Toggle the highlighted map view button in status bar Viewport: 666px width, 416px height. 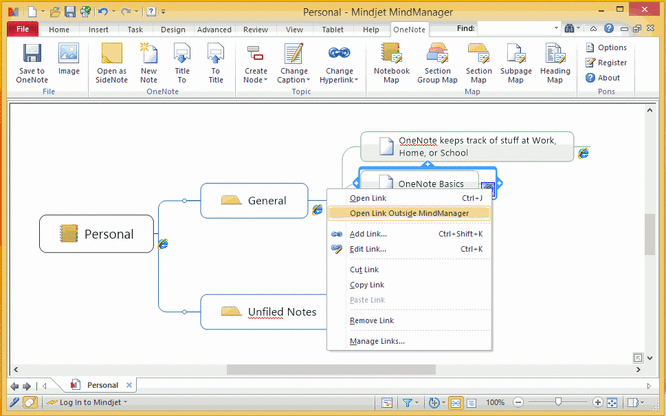point(455,402)
